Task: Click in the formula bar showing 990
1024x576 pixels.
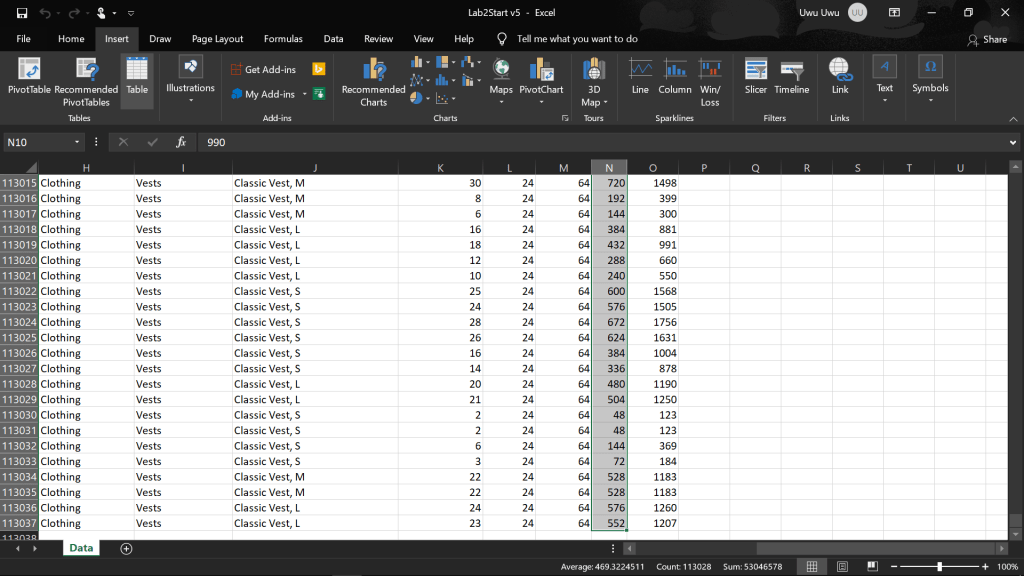Action: coord(600,142)
